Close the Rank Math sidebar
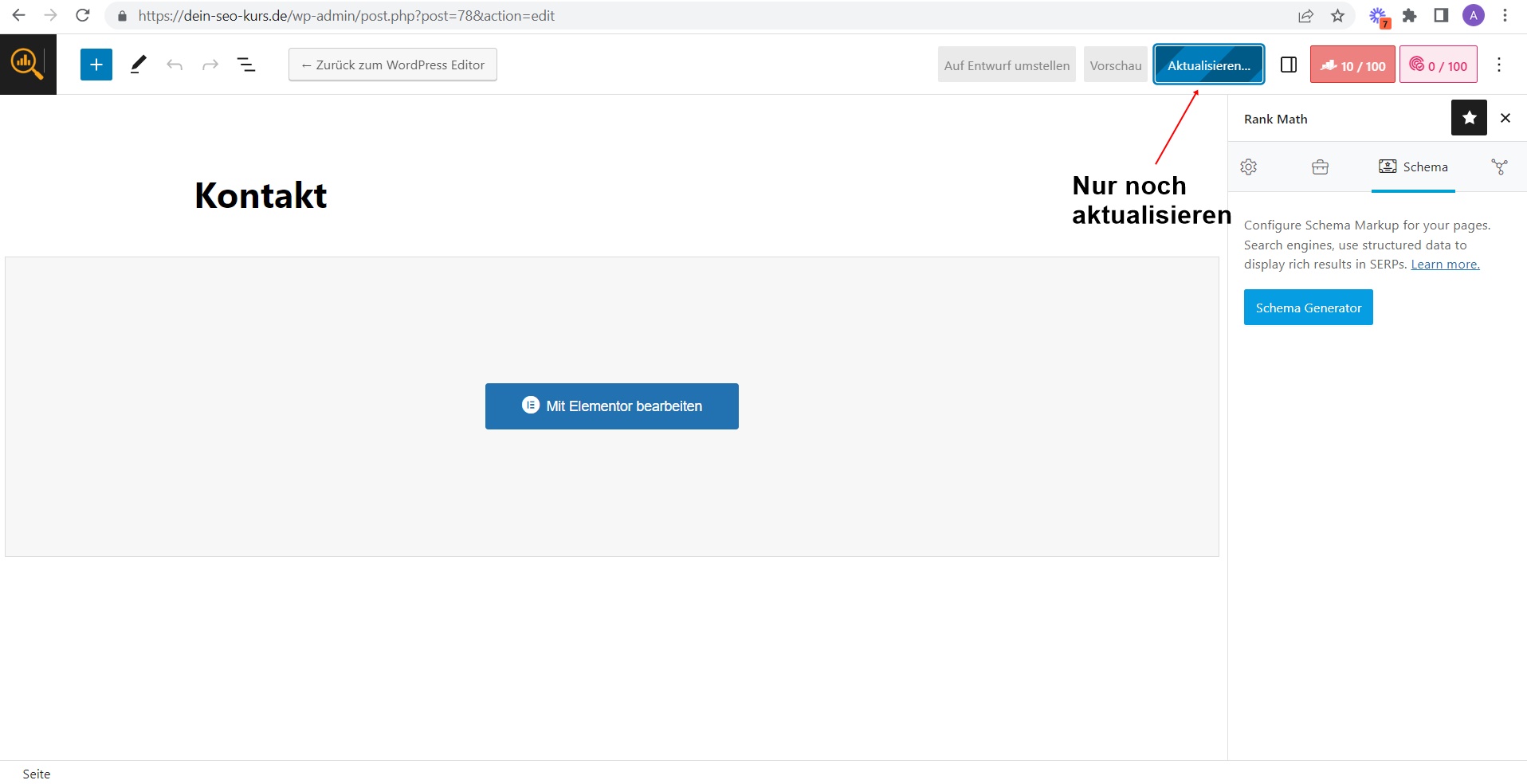Screen dimensions: 1527x784 (1505, 118)
